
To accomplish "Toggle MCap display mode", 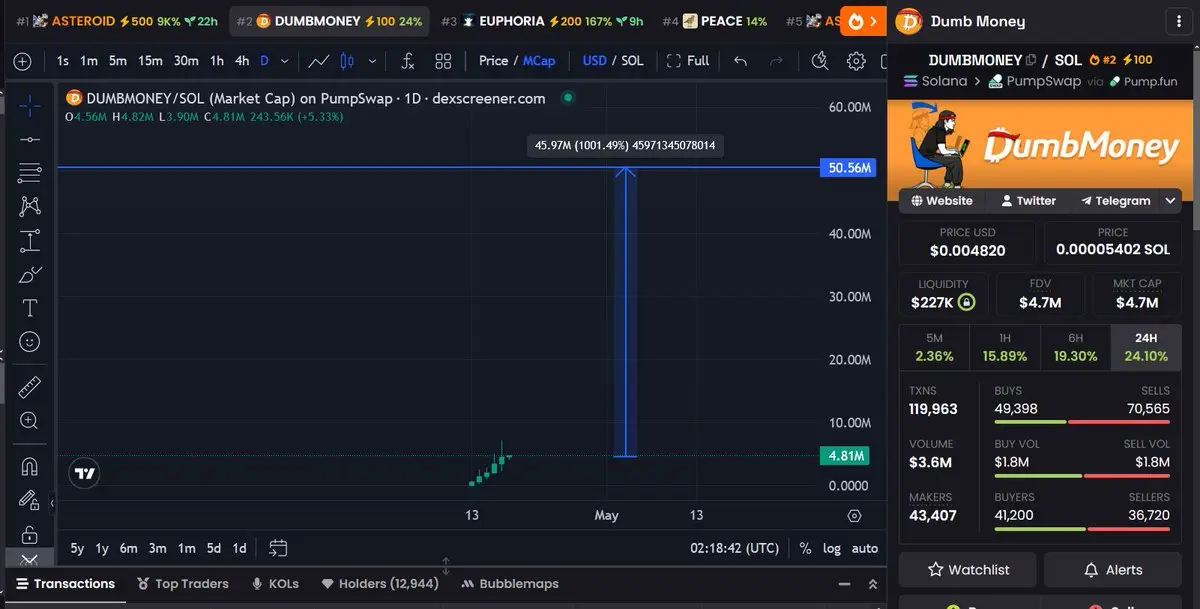I will pos(539,61).
